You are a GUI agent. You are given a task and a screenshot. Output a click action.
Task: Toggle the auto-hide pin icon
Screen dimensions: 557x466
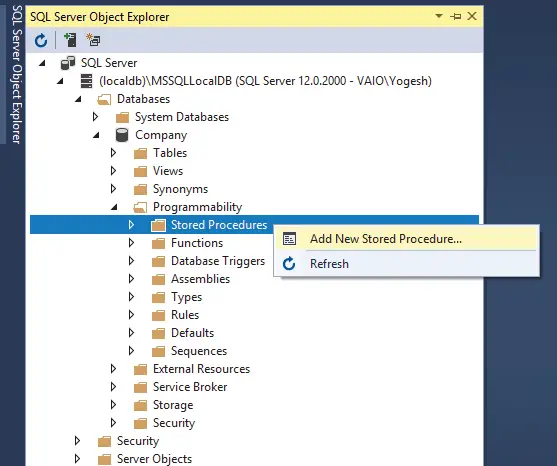[455, 16]
